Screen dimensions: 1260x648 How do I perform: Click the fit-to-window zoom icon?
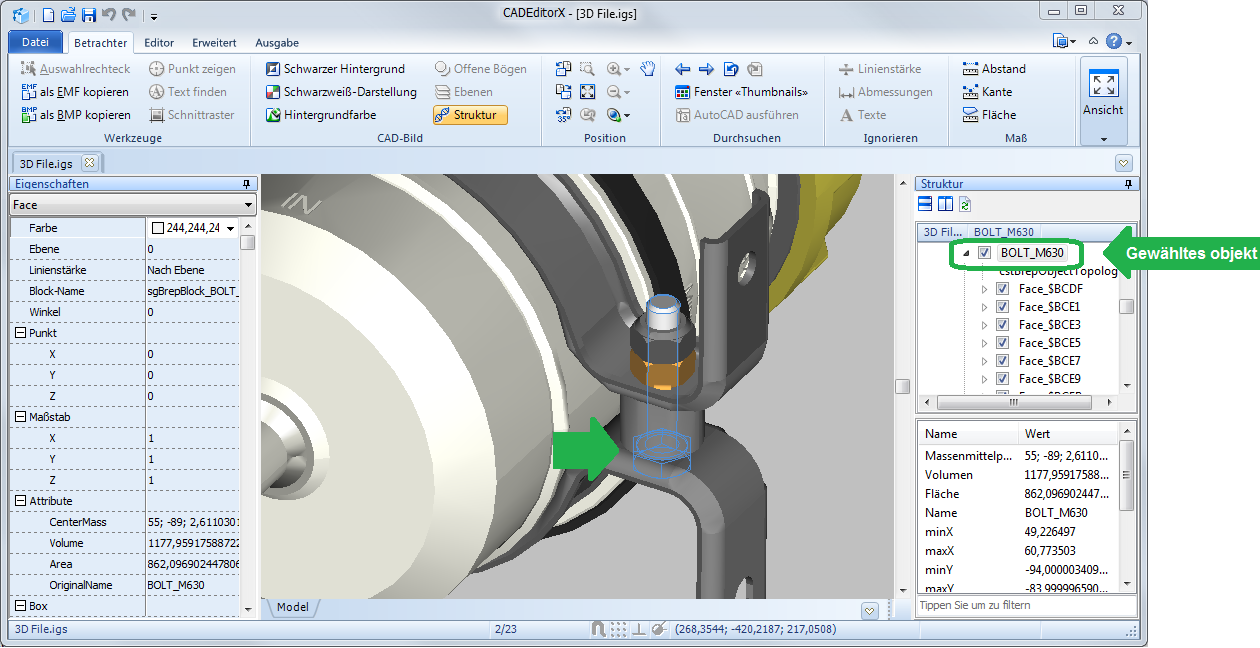[588, 92]
